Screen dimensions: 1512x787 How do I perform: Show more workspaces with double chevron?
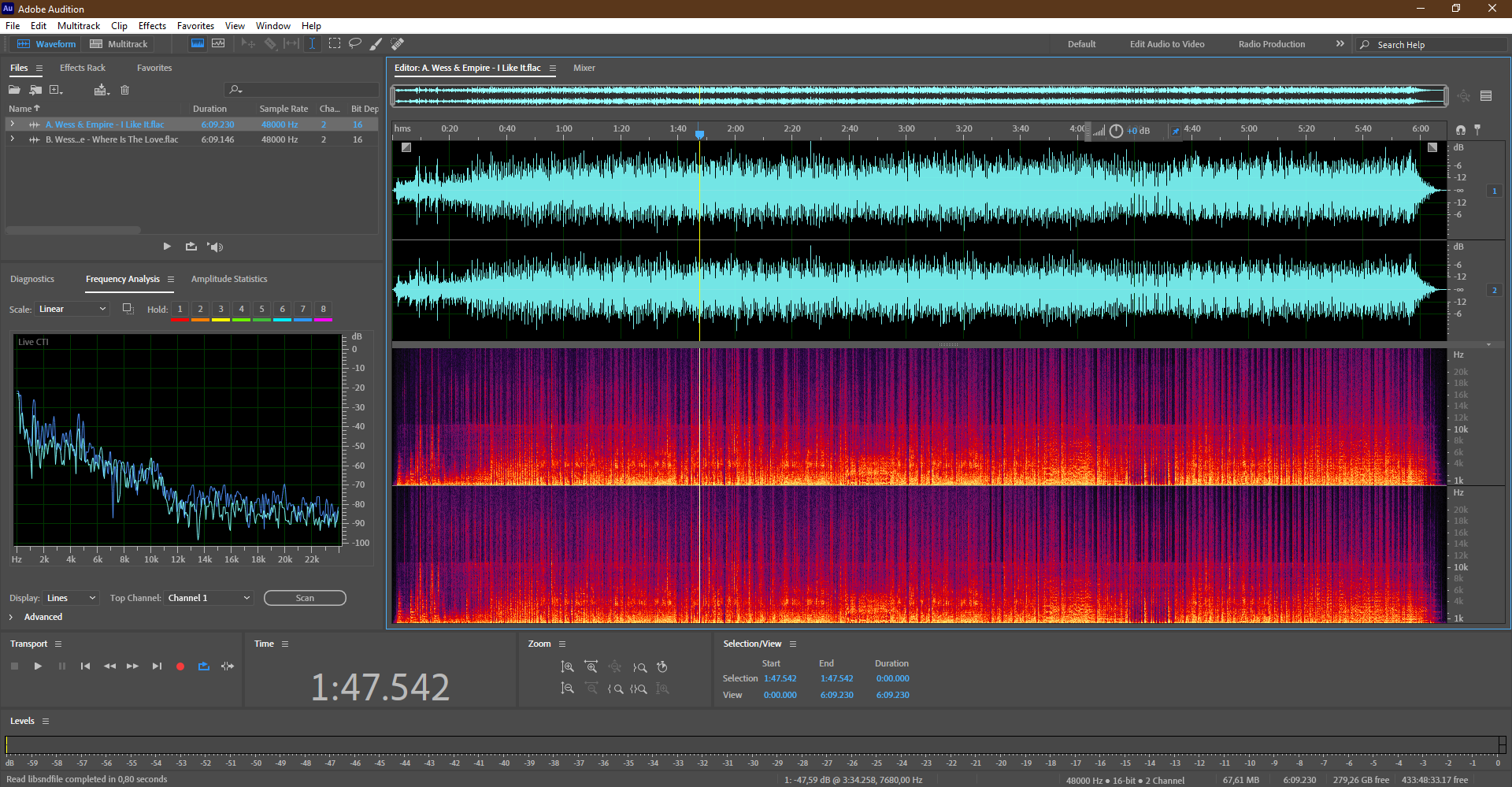pos(1340,44)
